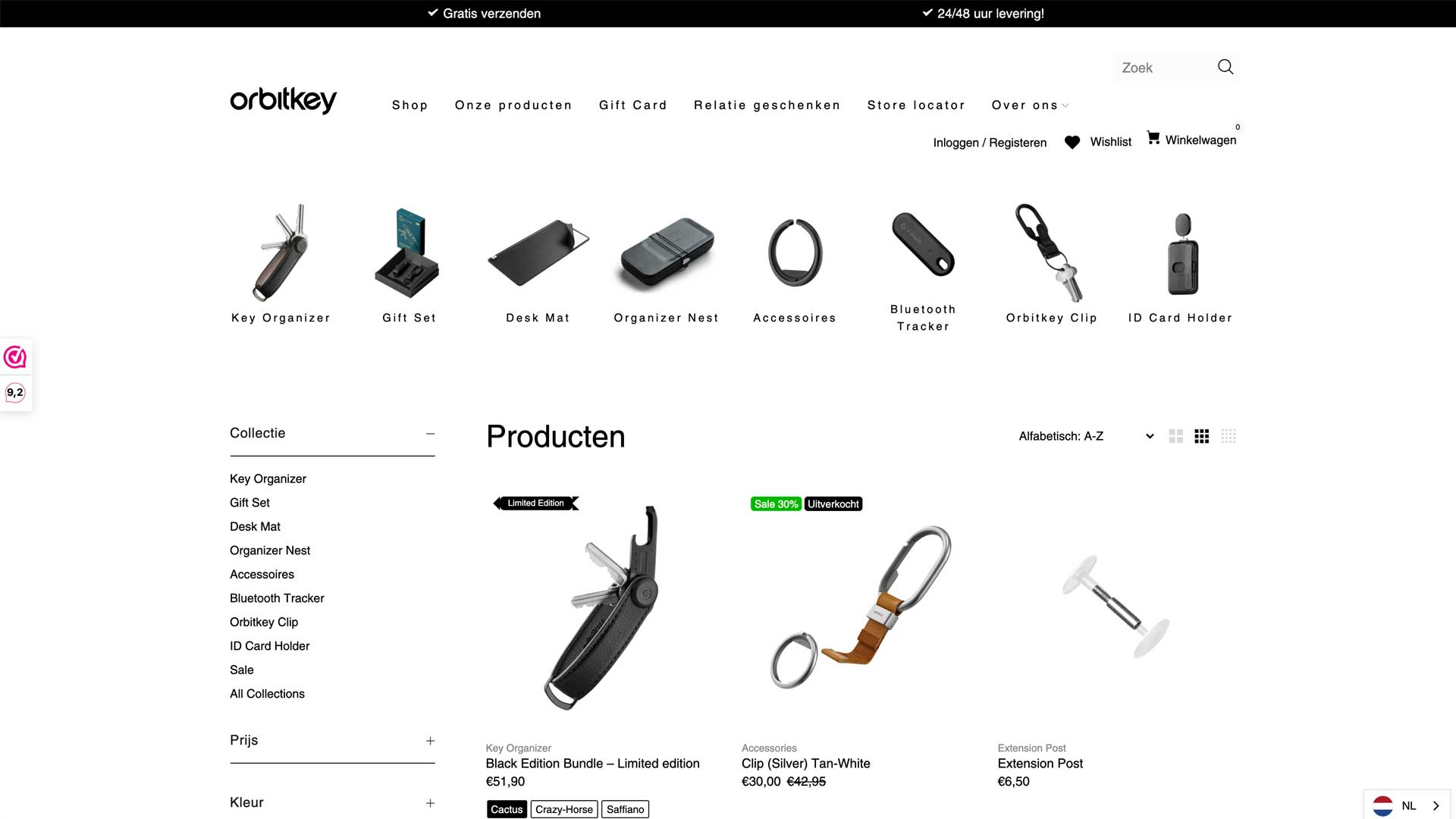
Task: Open the Alfabetisch: A-Z sort dropdown
Action: [x=1086, y=436]
